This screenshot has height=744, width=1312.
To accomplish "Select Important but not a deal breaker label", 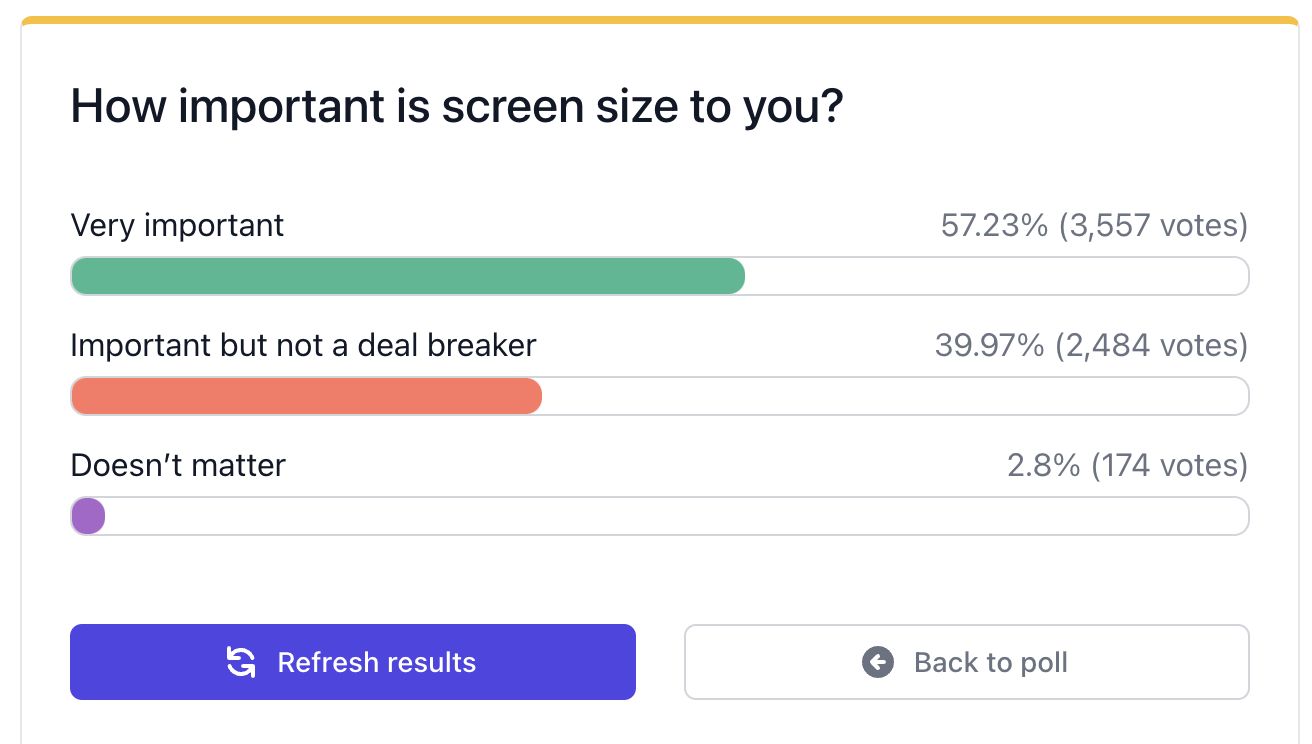I will [x=303, y=345].
